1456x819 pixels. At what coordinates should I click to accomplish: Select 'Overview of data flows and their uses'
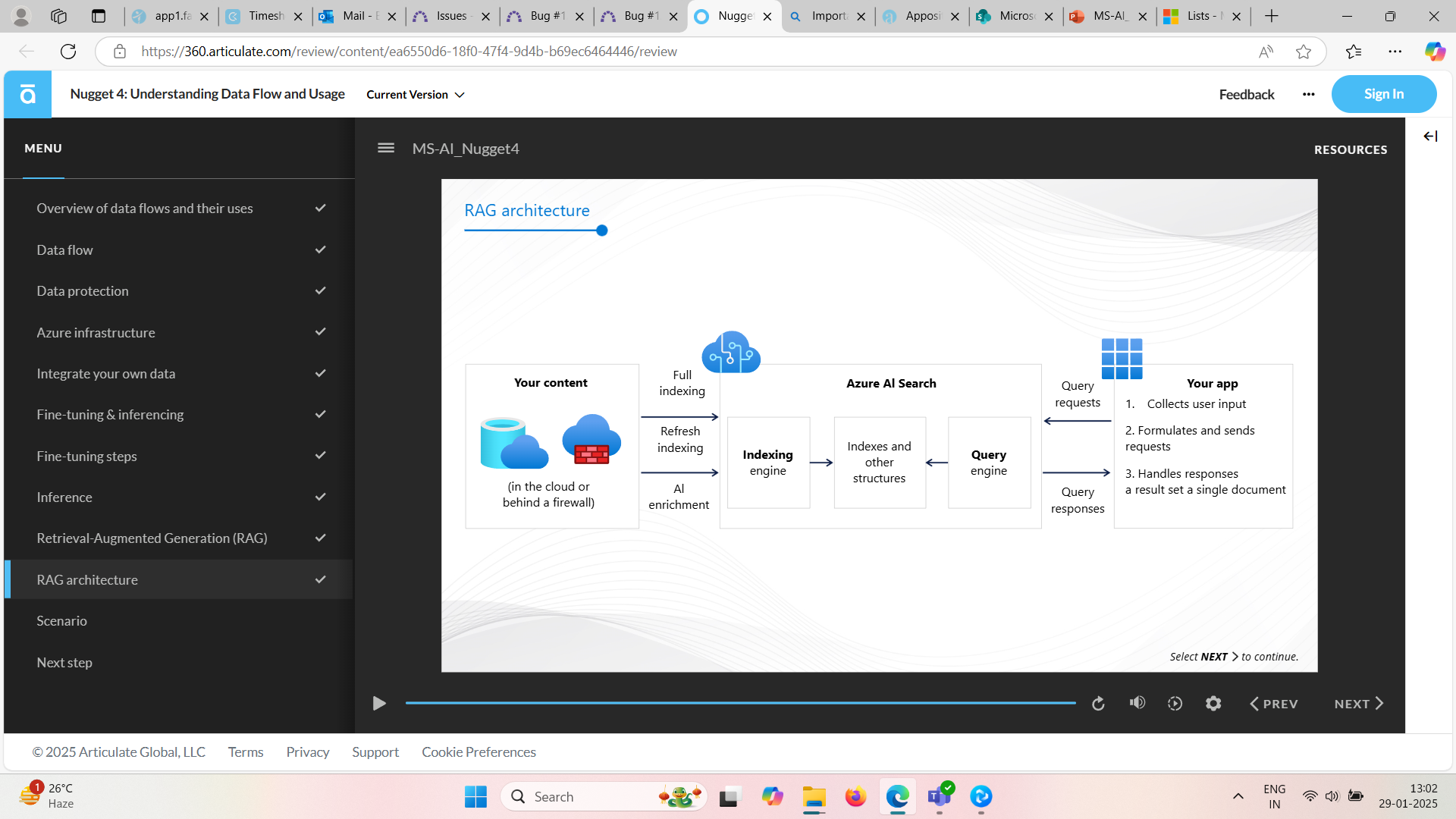[178, 209]
